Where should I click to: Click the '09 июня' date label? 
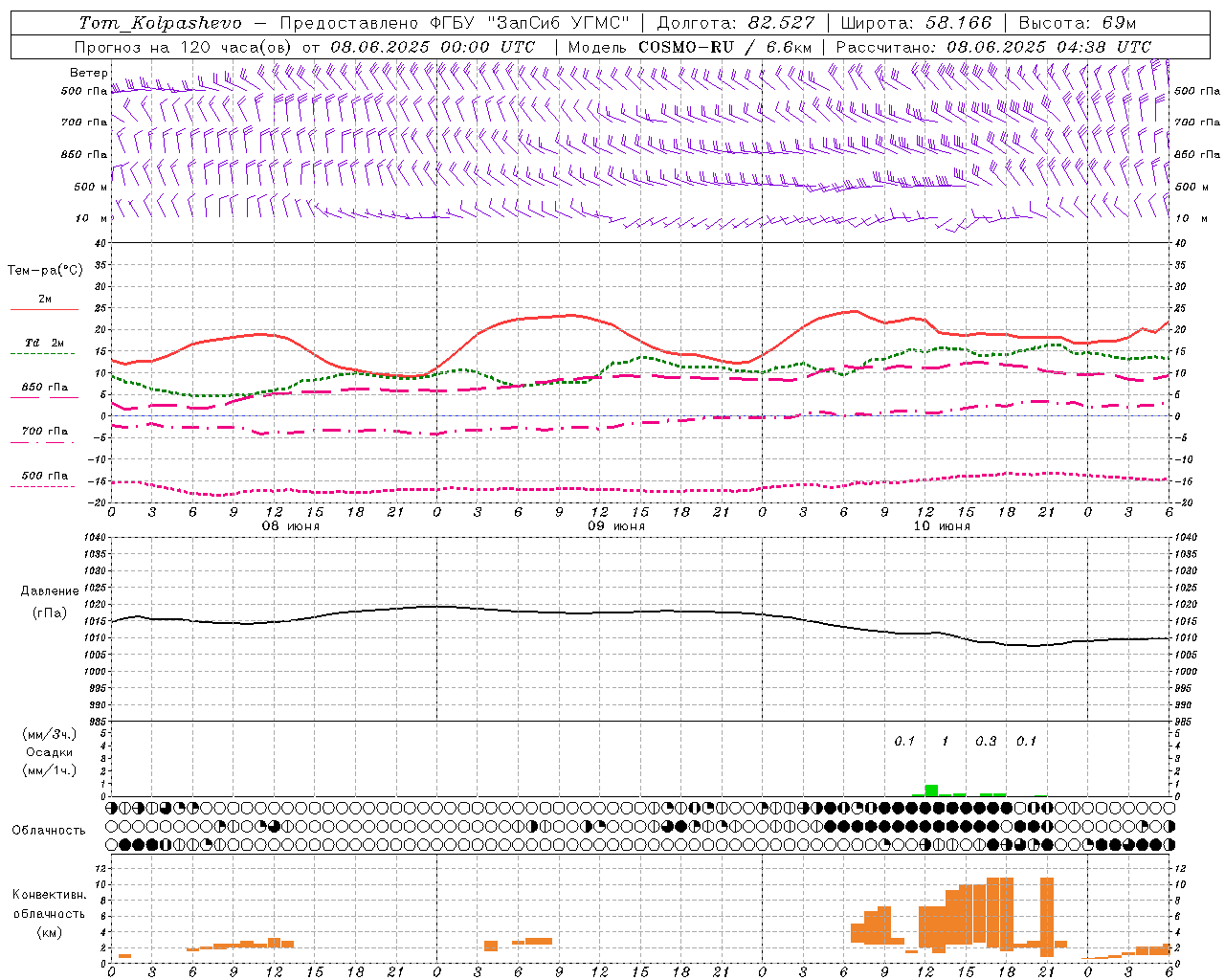616,526
